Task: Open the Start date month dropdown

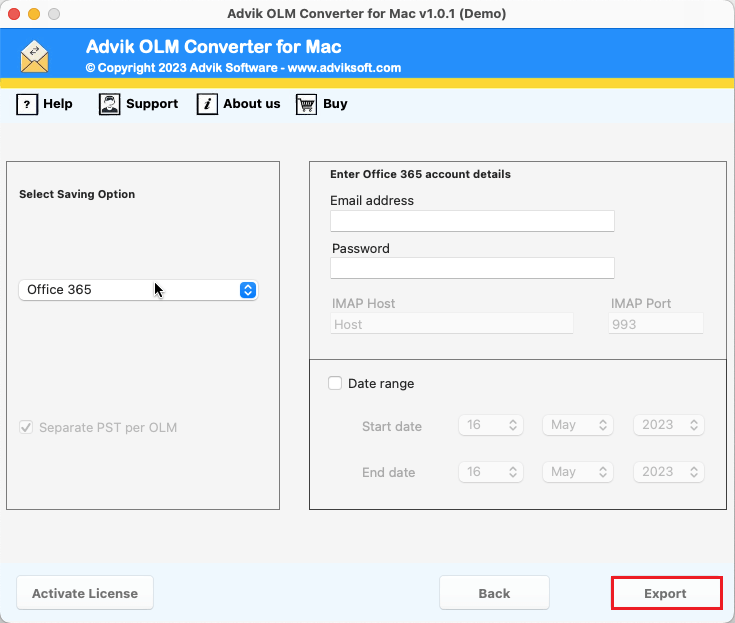Action: [x=578, y=425]
